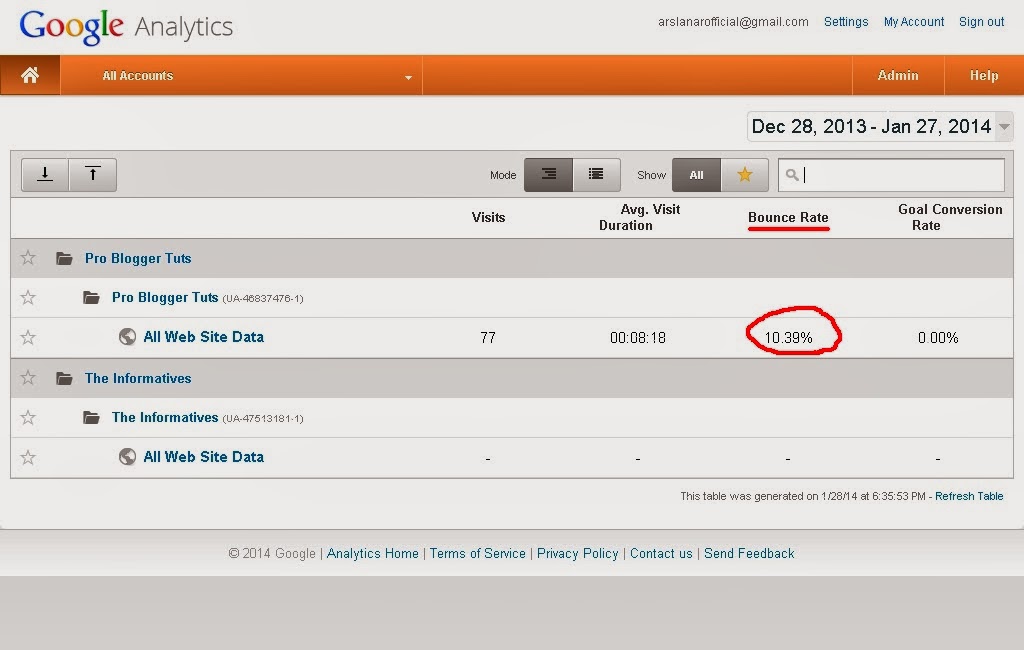1024x650 pixels.
Task: Open the date range picker arrow
Action: [1004, 126]
